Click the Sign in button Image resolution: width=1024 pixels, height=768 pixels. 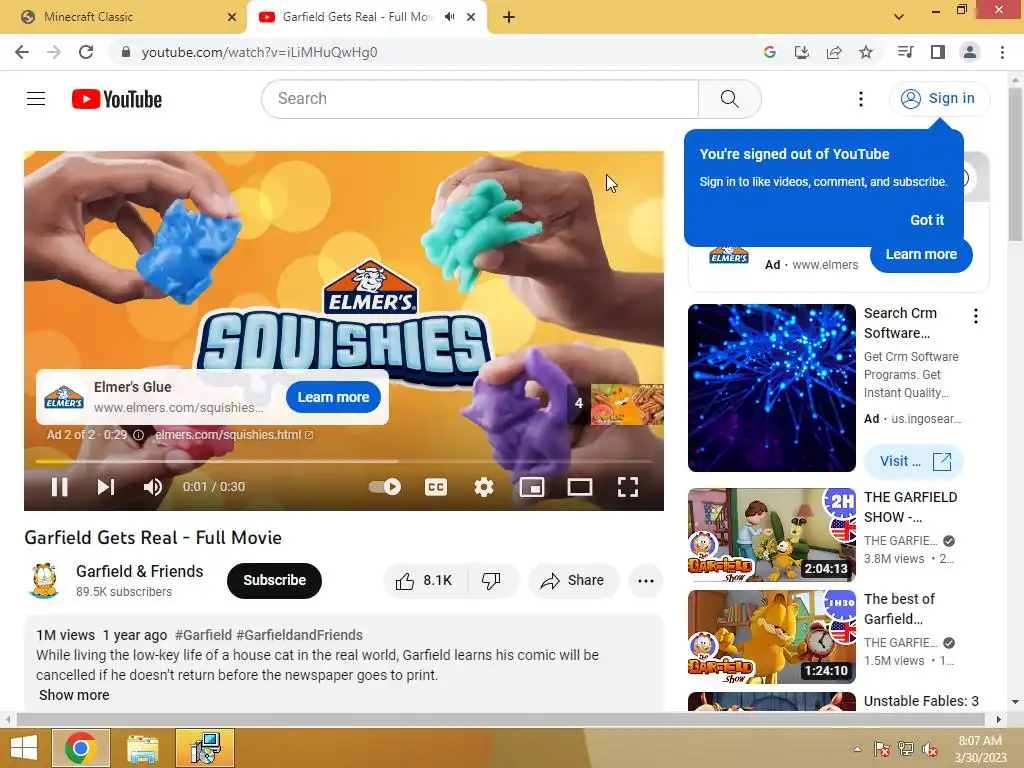[940, 99]
